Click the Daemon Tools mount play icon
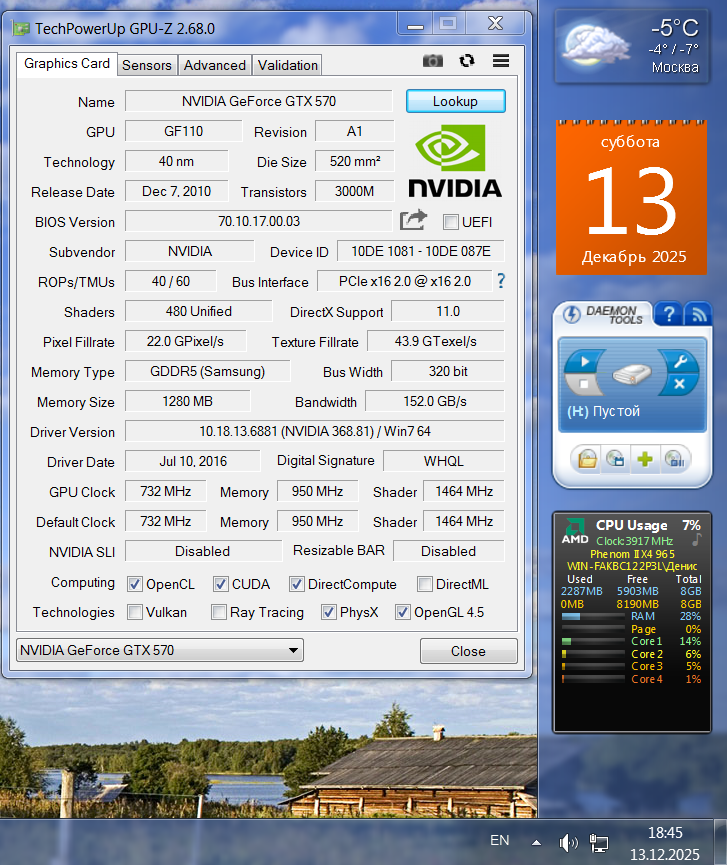 (585, 361)
